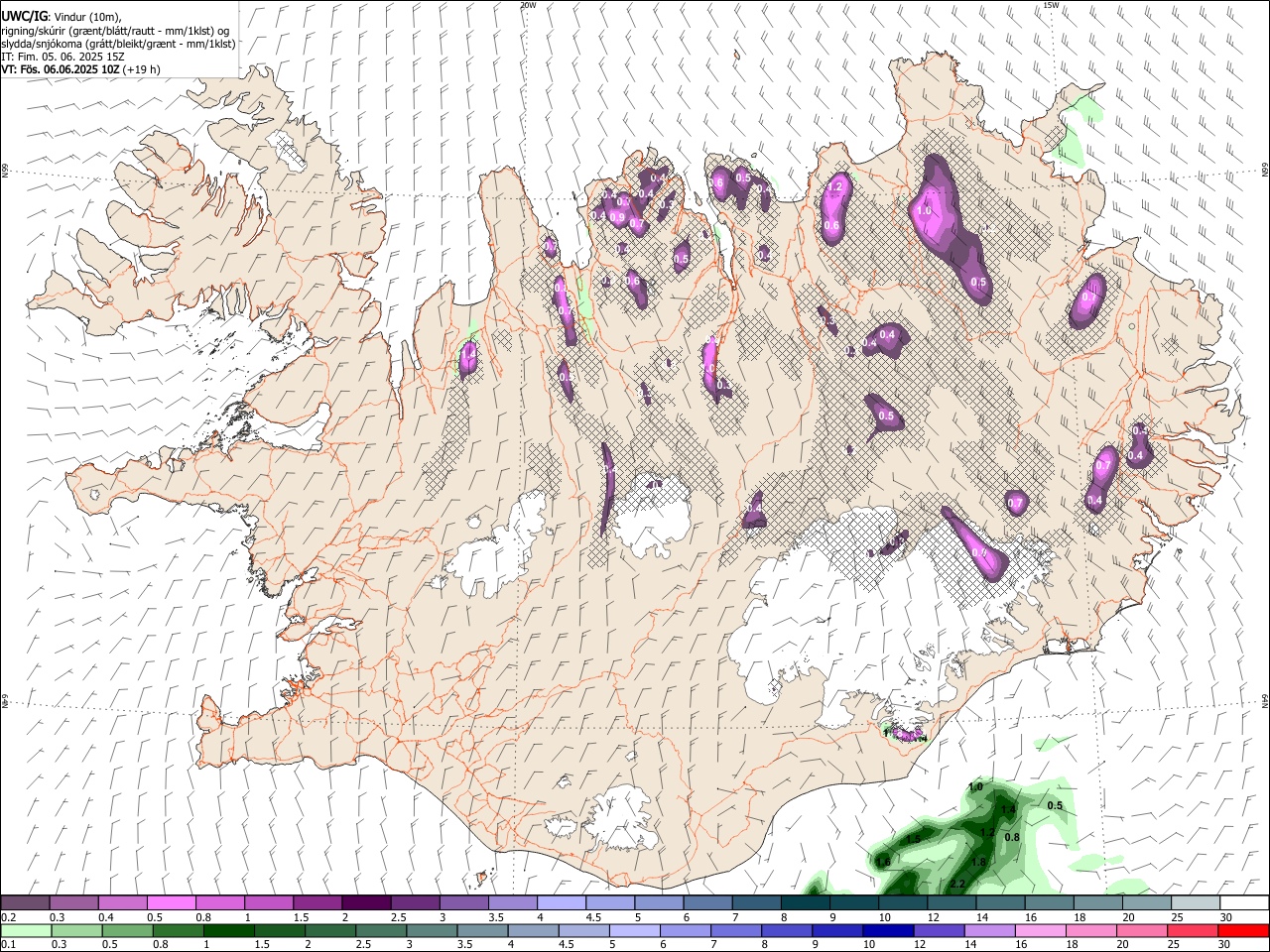The height and width of the screenshot is (952, 1270).
Task: Select the '0.1' label on lower scale
Action: pyautogui.click(x=9, y=945)
